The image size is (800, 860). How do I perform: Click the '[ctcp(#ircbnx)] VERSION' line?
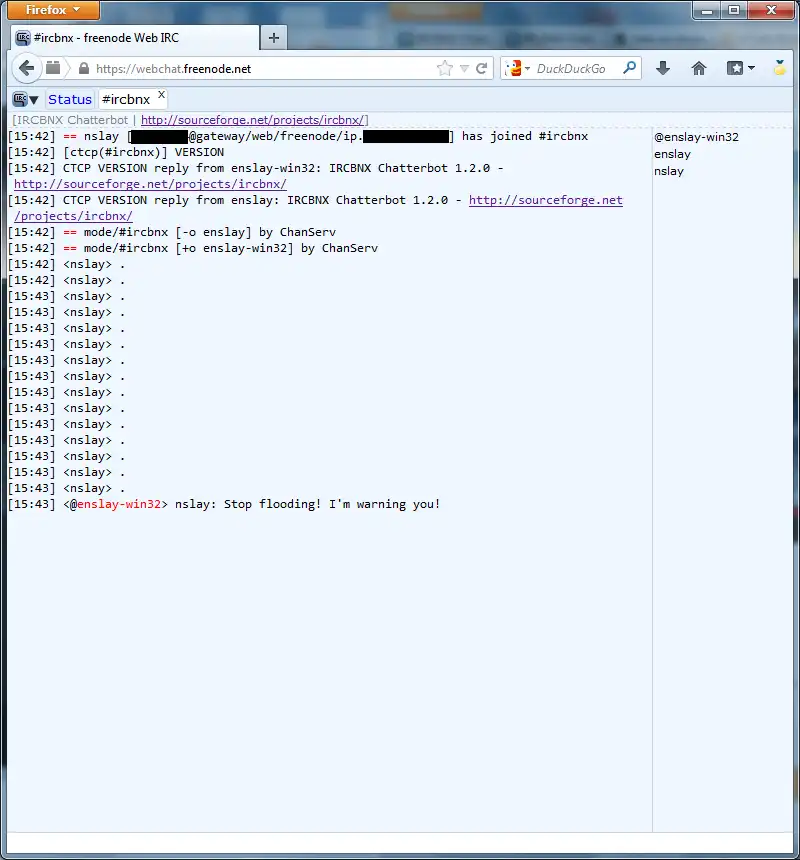coord(116,152)
